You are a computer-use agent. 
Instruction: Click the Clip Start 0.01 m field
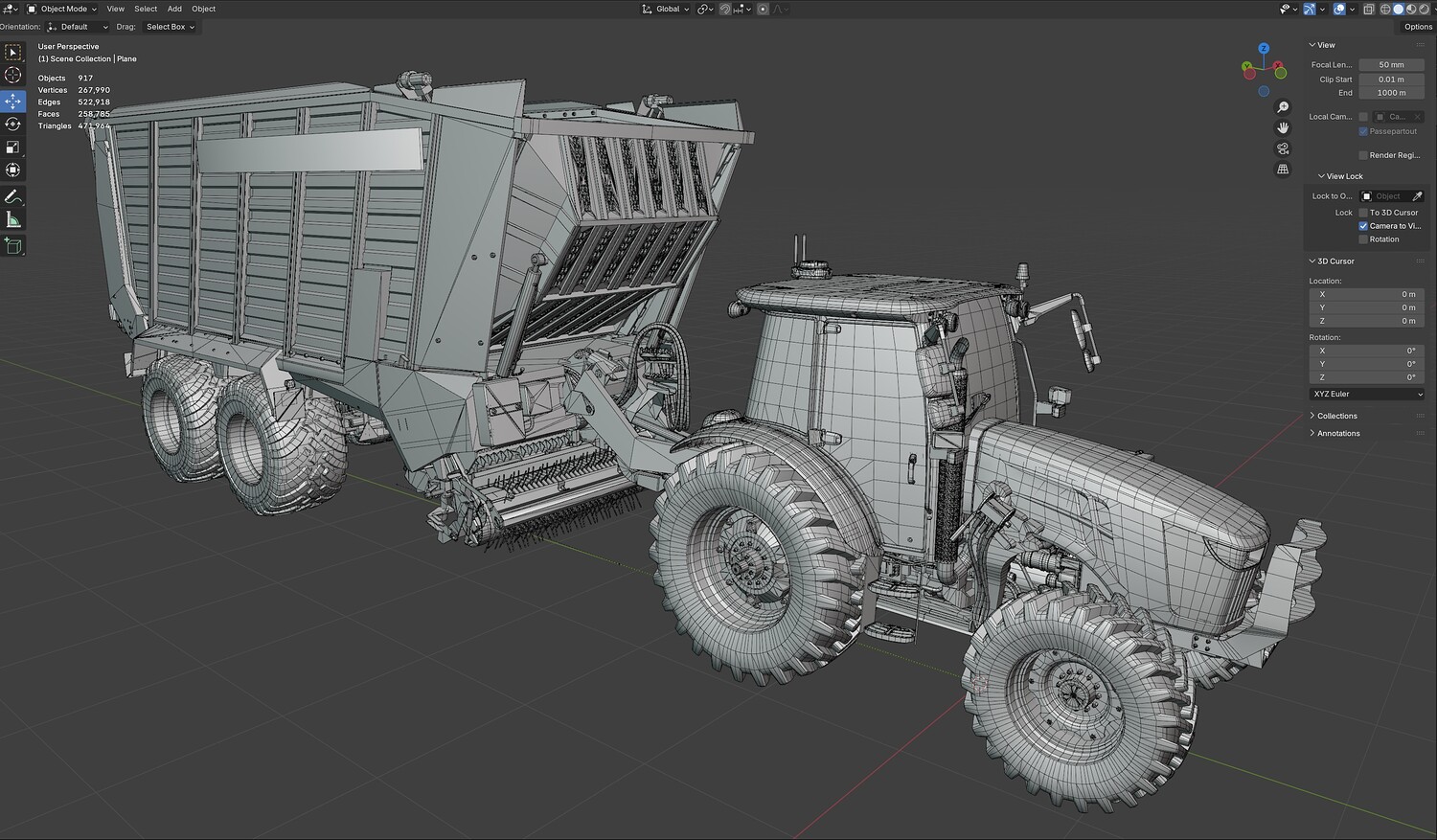(x=1391, y=79)
